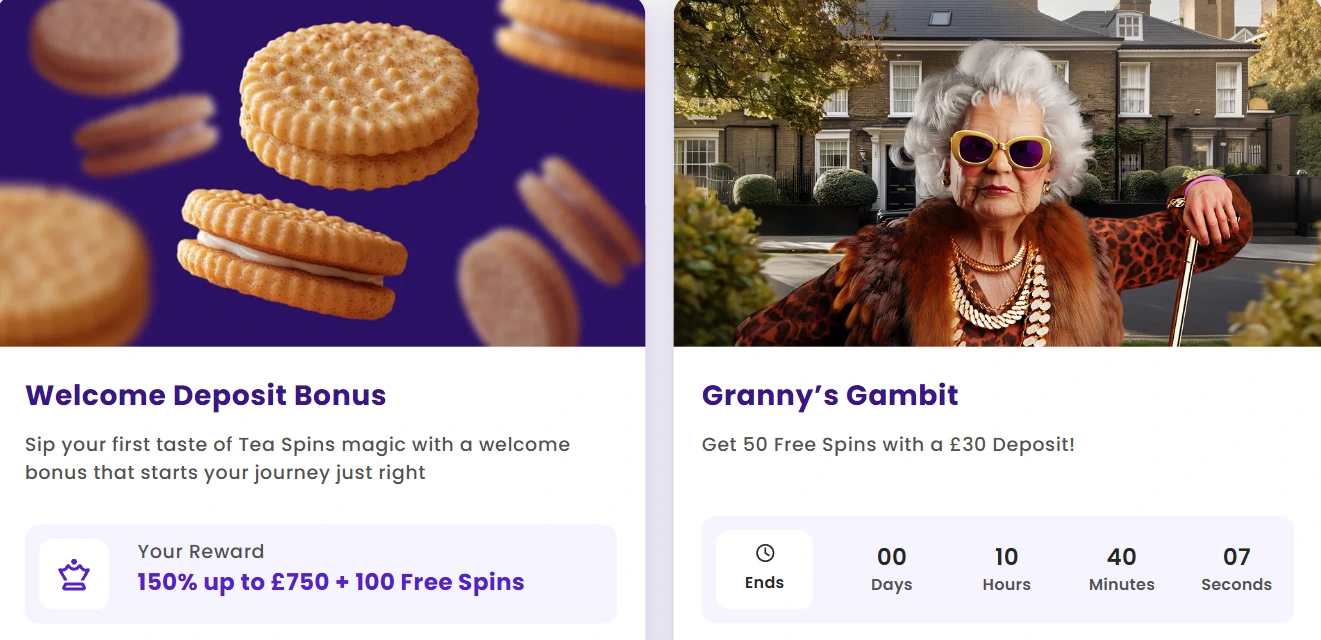Click the Tea Spins welcome bonus description text

click(x=298, y=458)
